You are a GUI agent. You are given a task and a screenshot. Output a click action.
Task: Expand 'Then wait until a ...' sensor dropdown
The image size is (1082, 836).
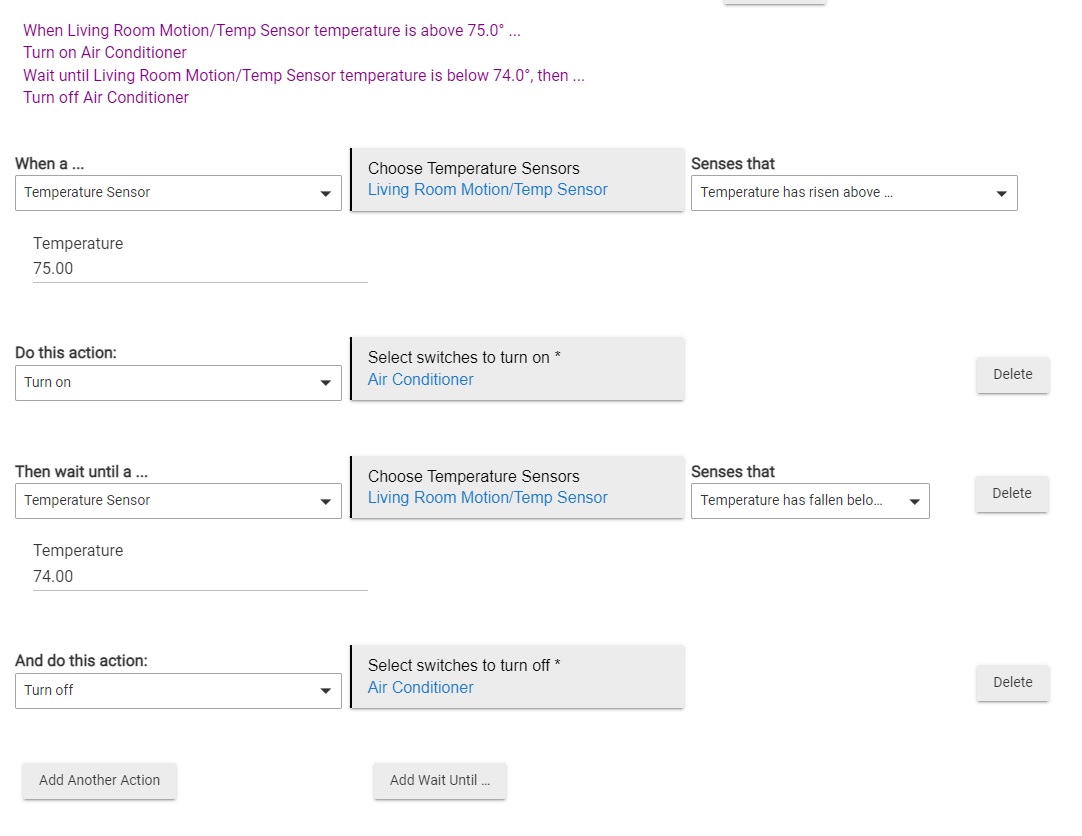[x=178, y=501]
